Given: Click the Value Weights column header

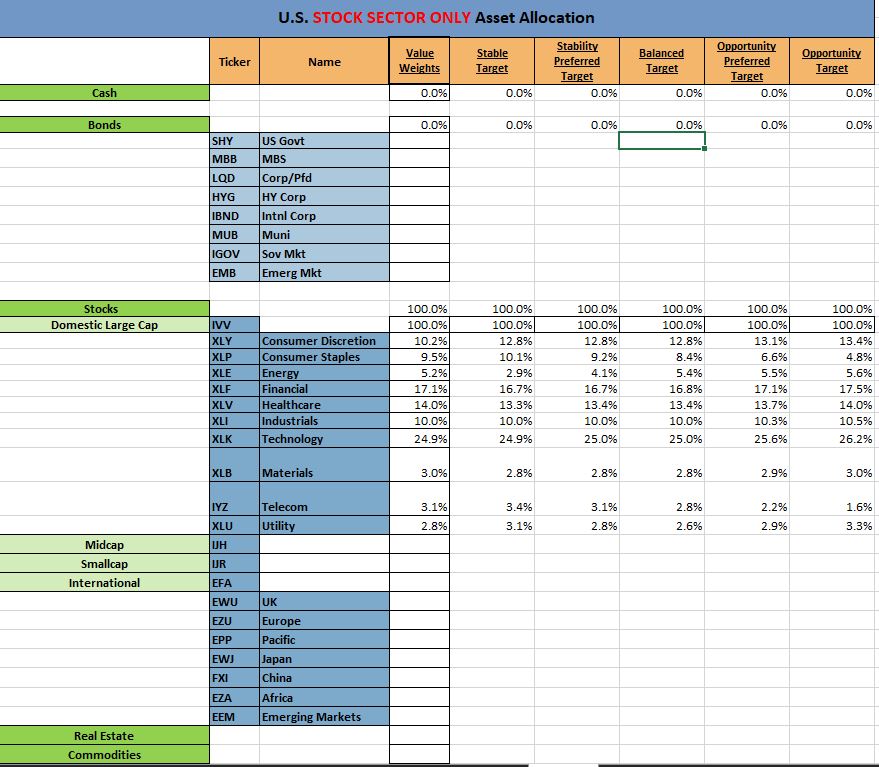Looking at the screenshot, I should point(419,61).
